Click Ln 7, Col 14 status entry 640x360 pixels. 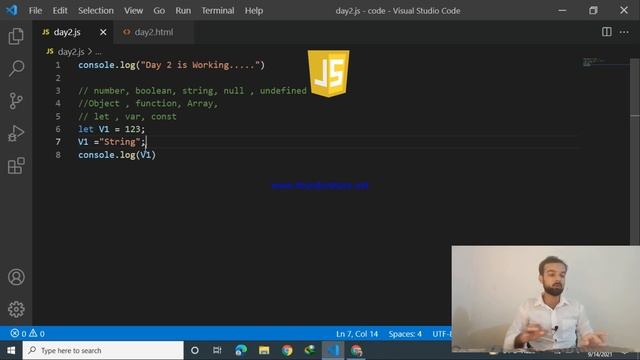(357, 334)
